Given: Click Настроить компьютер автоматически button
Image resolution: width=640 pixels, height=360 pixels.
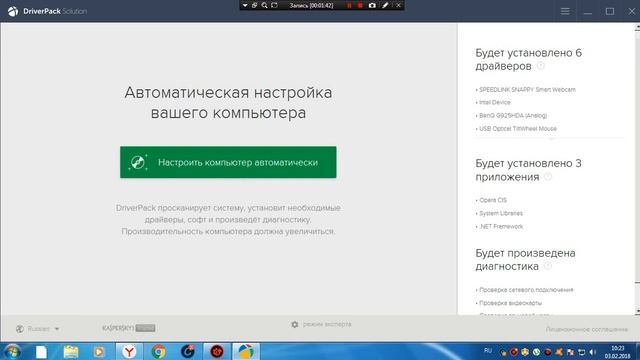Looking at the screenshot, I should pos(228,162).
